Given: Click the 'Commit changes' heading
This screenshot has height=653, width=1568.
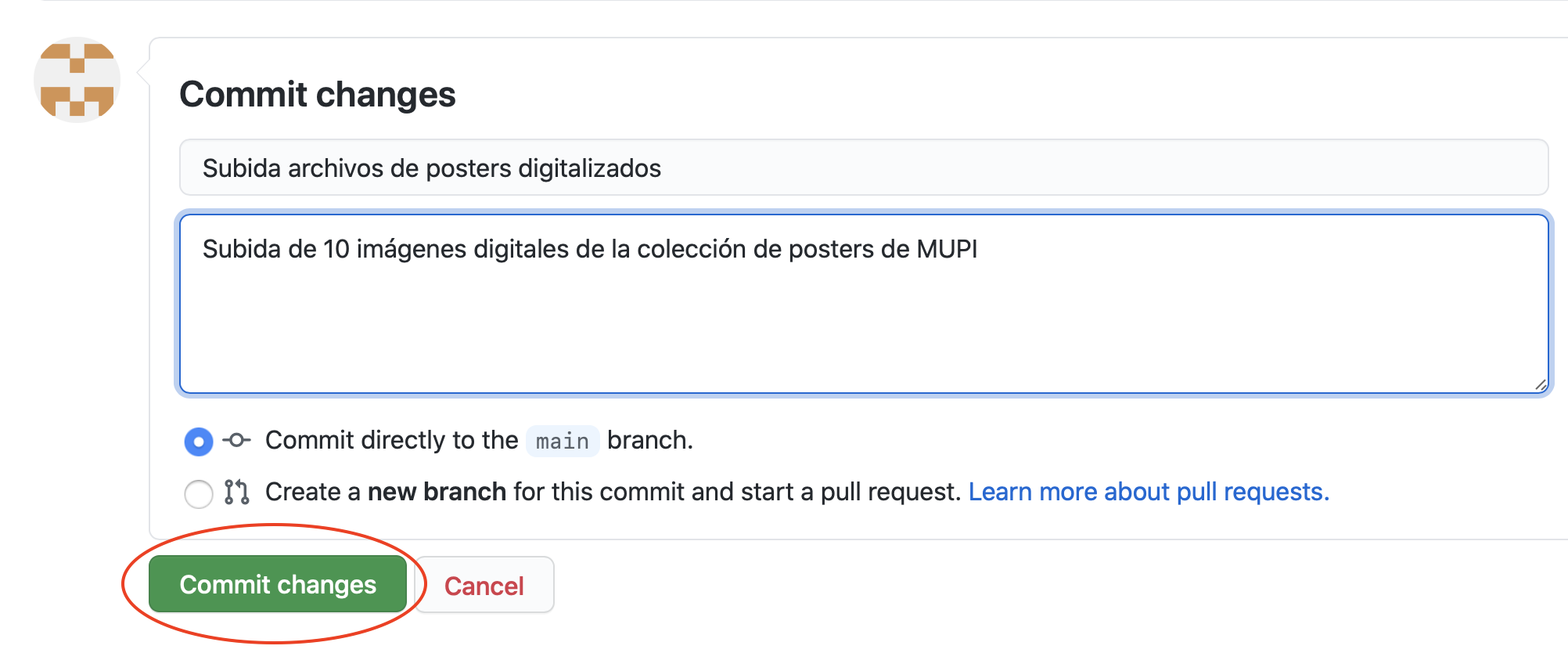Looking at the screenshot, I should [x=318, y=94].
